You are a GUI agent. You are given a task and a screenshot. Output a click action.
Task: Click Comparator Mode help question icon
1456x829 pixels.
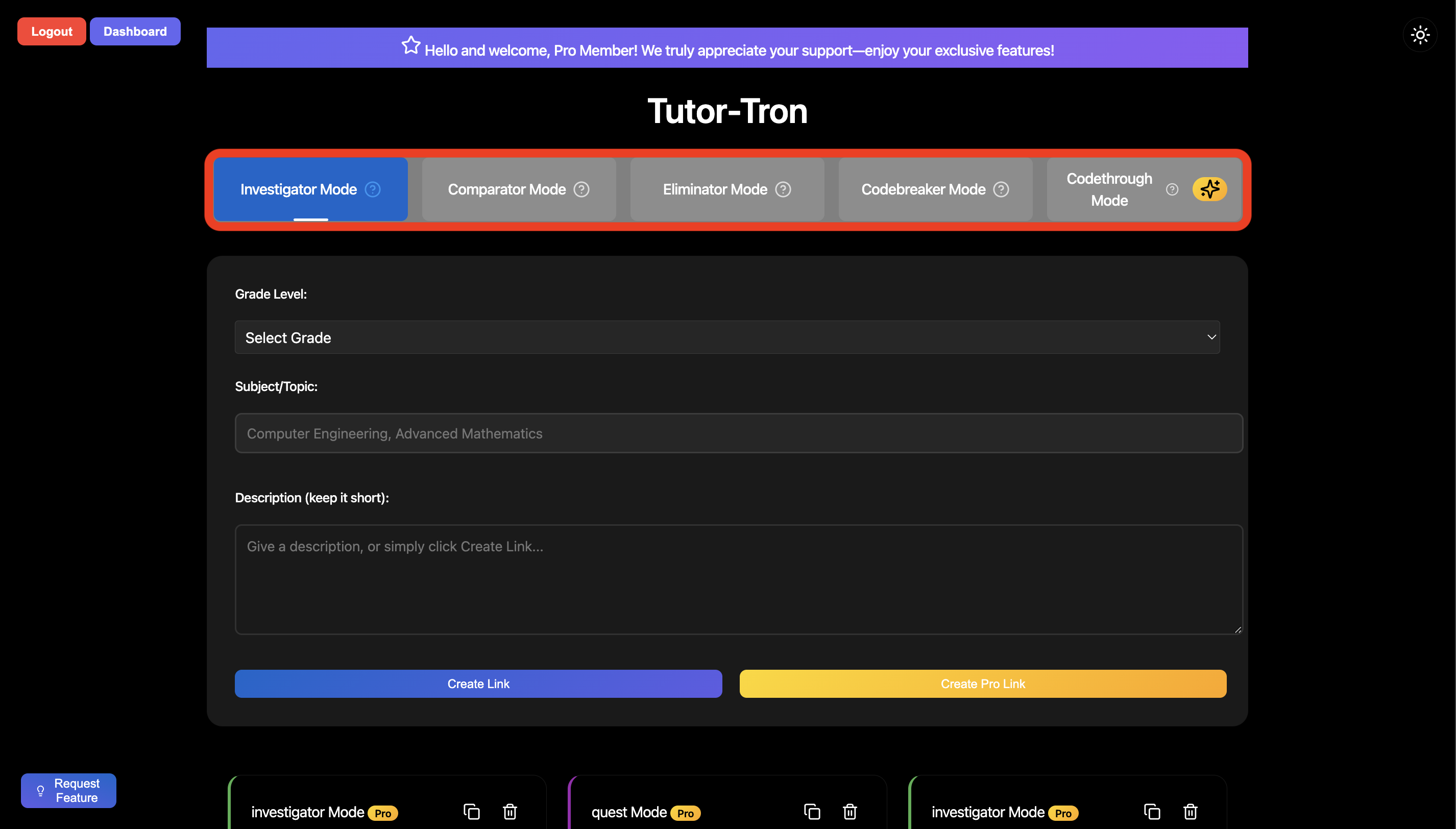[581, 189]
